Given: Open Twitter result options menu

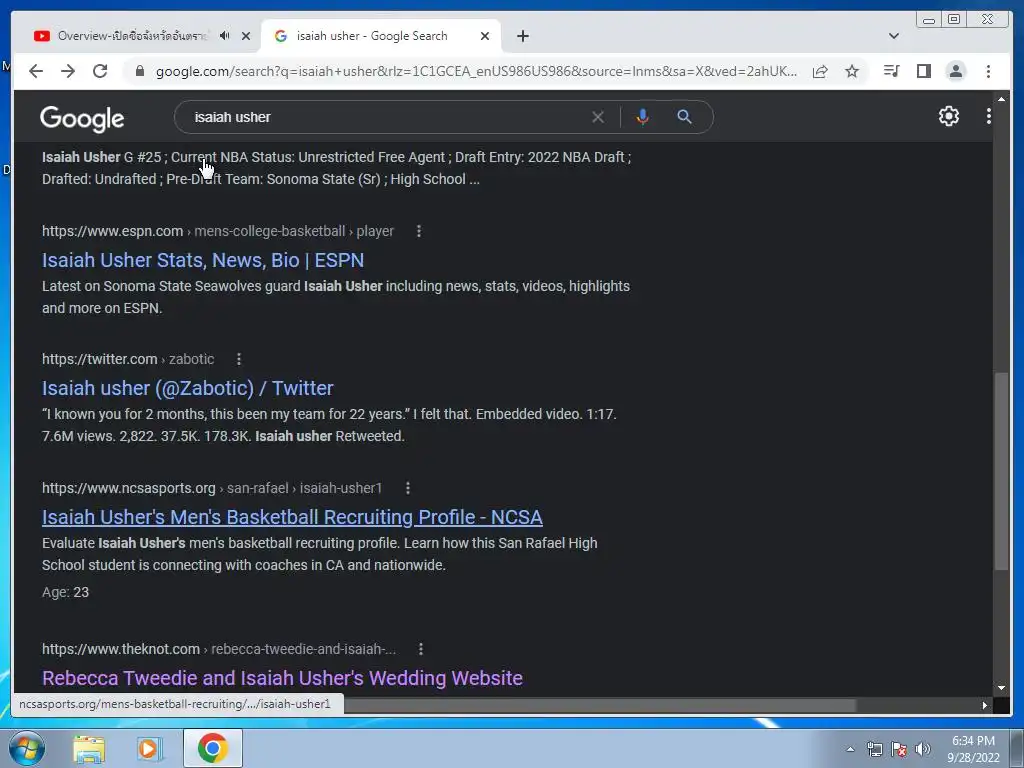Looking at the screenshot, I should (239, 359).
